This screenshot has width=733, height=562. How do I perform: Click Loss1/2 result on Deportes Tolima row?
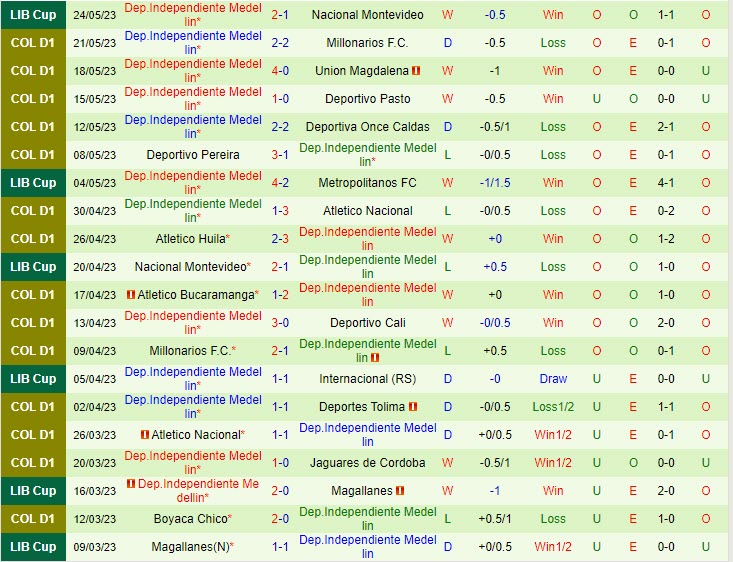553,407
